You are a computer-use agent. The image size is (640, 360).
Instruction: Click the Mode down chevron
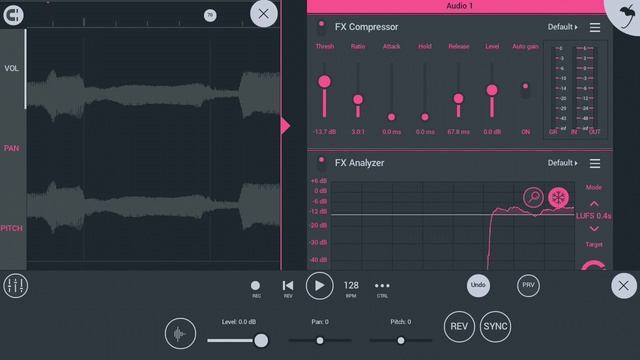coord(594,229)
